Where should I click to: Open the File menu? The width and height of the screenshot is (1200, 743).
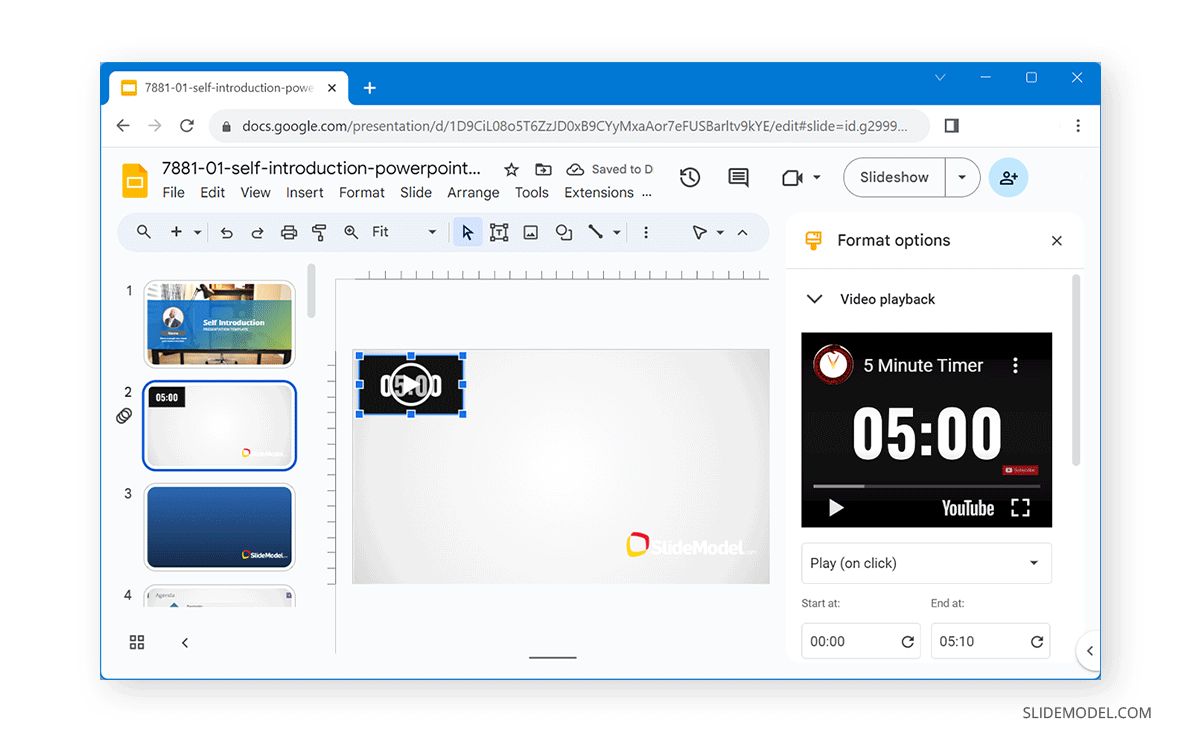(x=173, y=193)
